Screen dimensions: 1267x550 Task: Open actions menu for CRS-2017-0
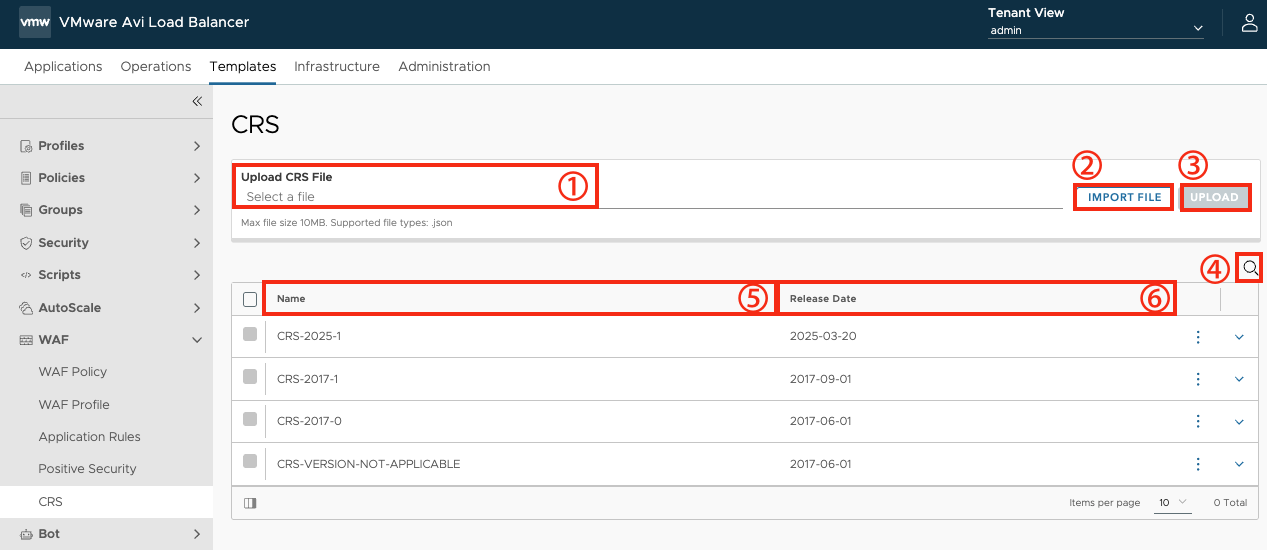1198,421
